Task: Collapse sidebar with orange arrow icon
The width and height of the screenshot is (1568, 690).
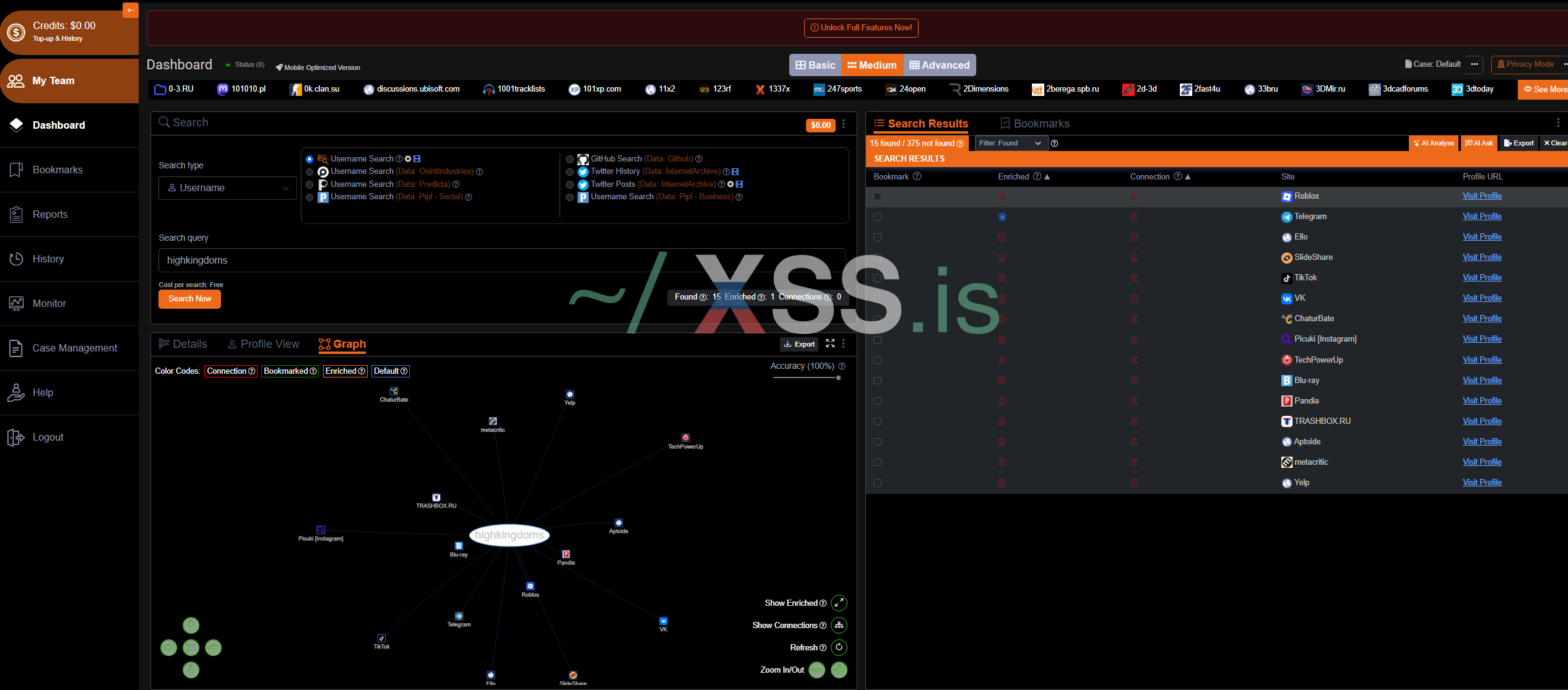Action: click(x=130, y=10)
